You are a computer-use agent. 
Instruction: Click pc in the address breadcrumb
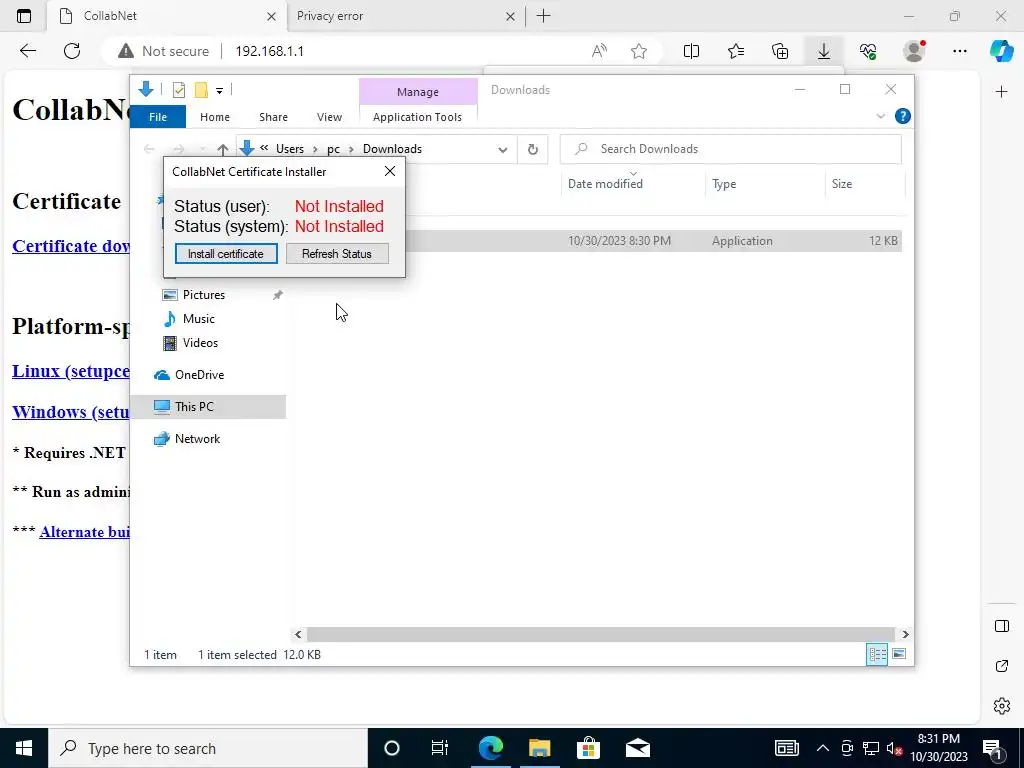333,149
